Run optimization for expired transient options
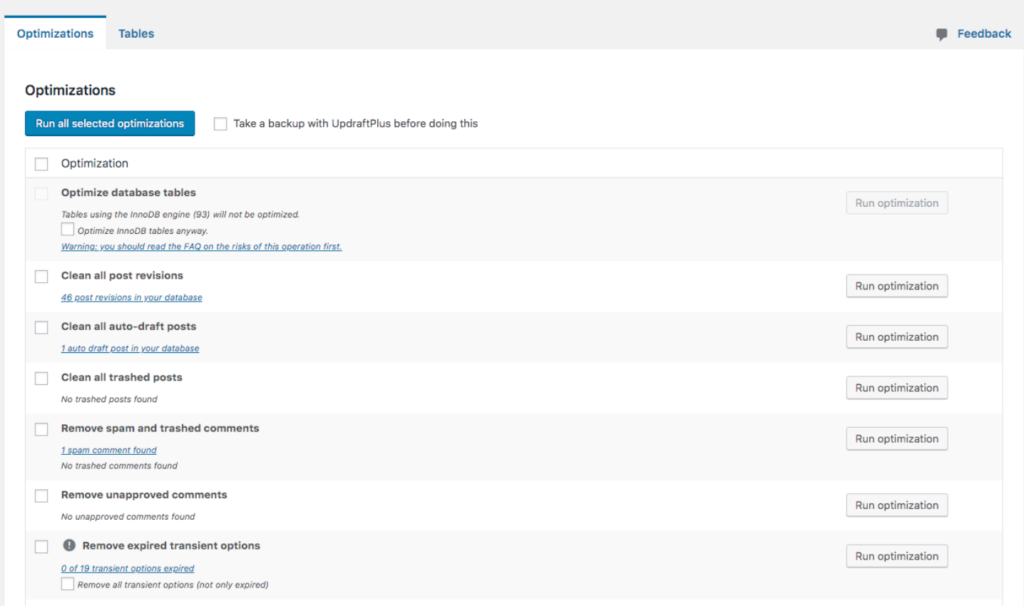Viewport: 1024px width, 606px height. (896, 557)
